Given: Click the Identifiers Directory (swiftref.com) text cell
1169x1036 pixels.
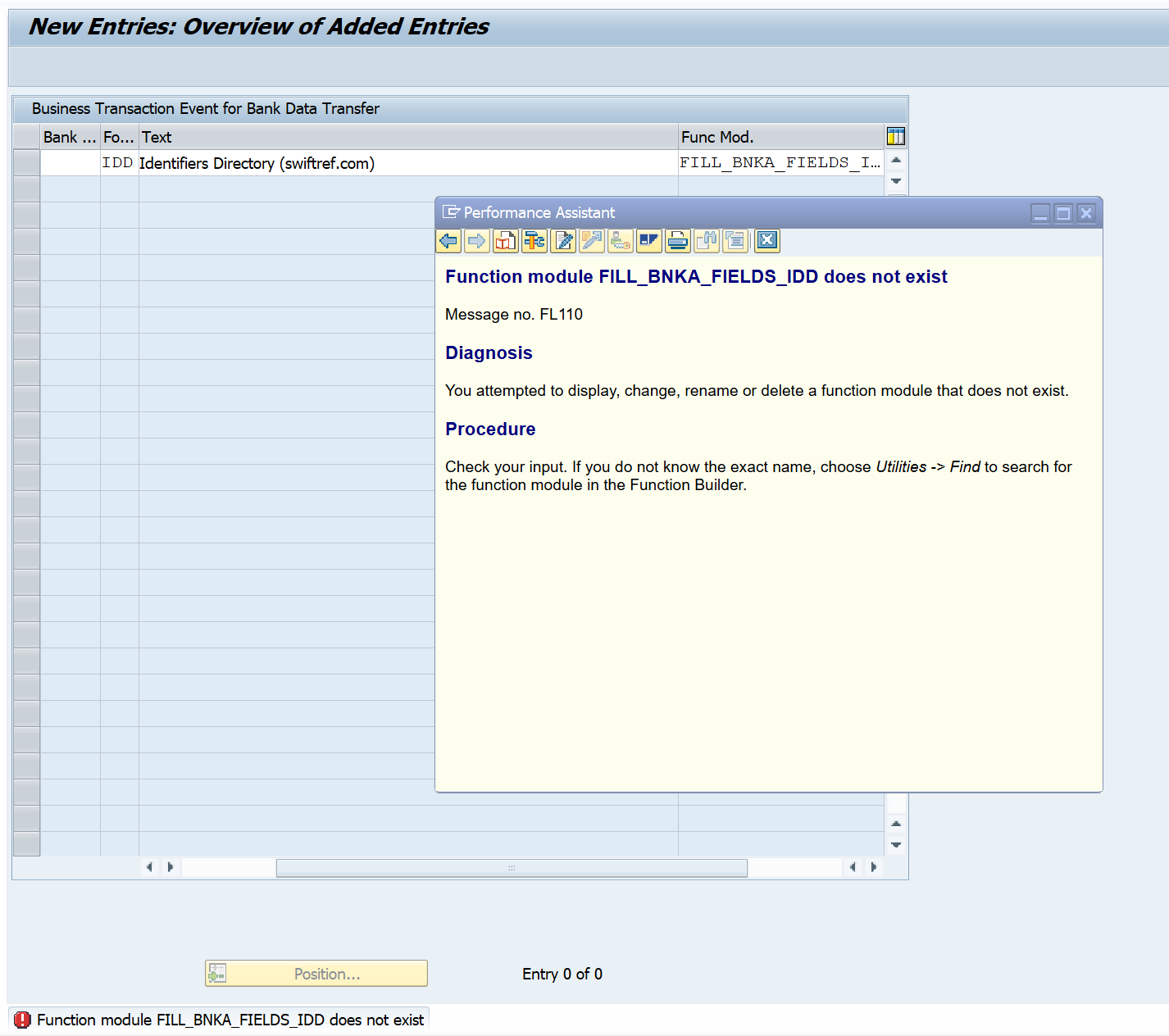Looking at the screenshot, I should coord(408,163).
